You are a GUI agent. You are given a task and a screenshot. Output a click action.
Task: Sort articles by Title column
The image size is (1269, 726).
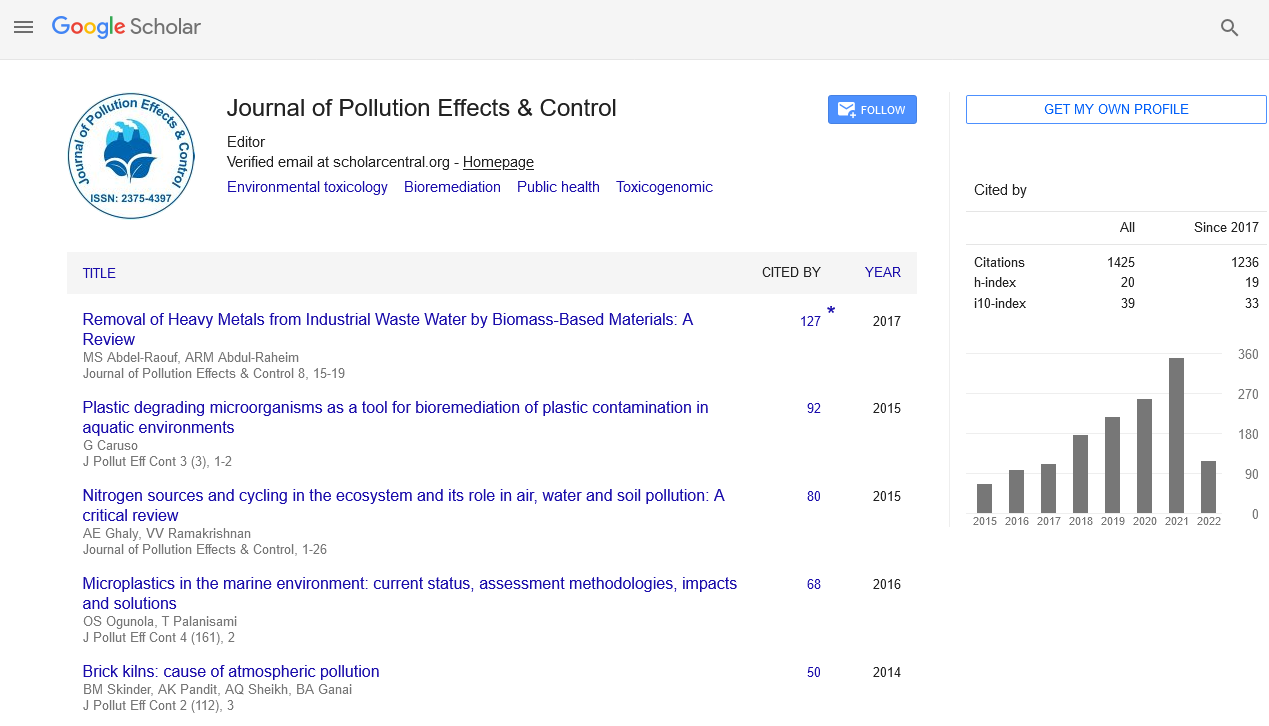point(99,273)
